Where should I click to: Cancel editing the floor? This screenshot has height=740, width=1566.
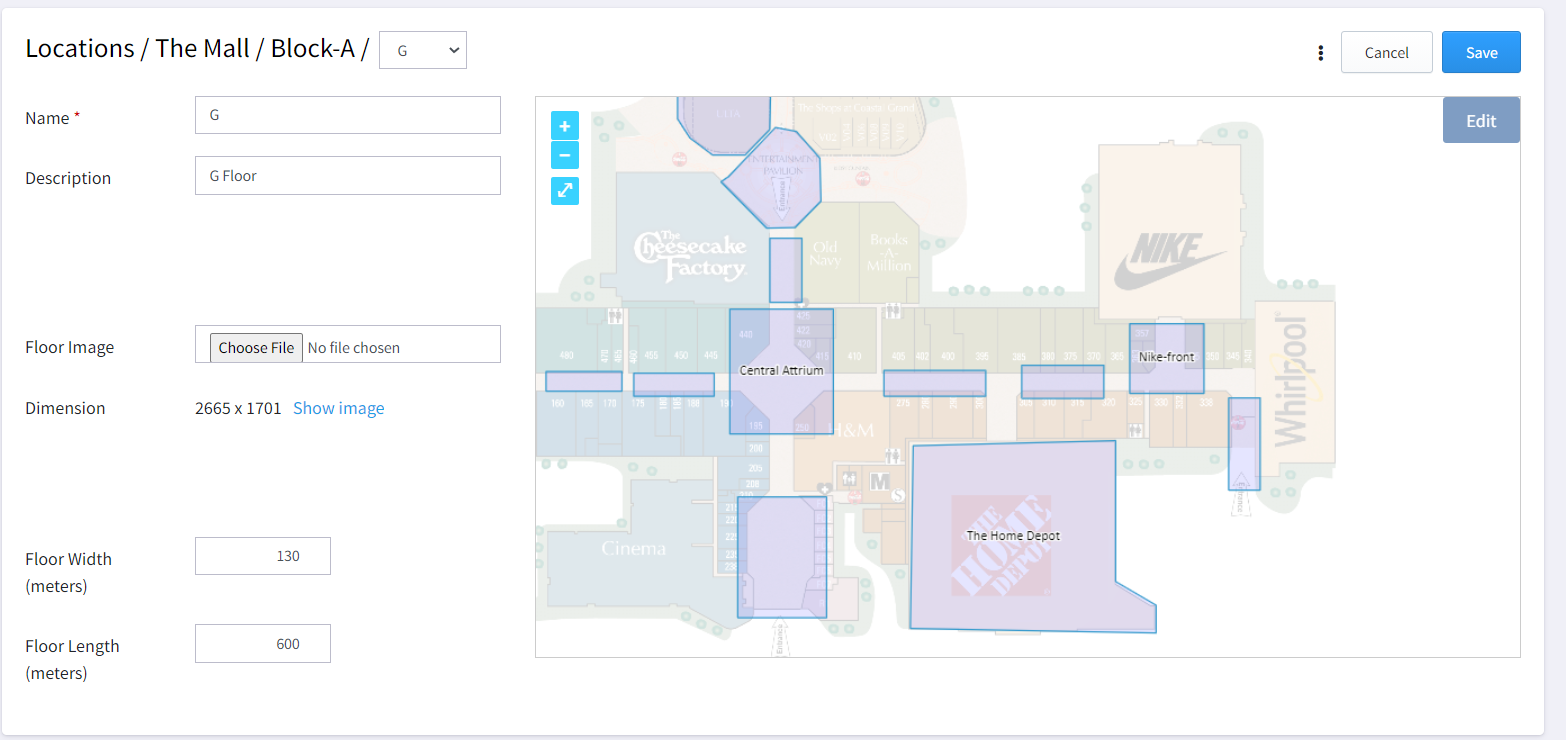click(1386, 52)
